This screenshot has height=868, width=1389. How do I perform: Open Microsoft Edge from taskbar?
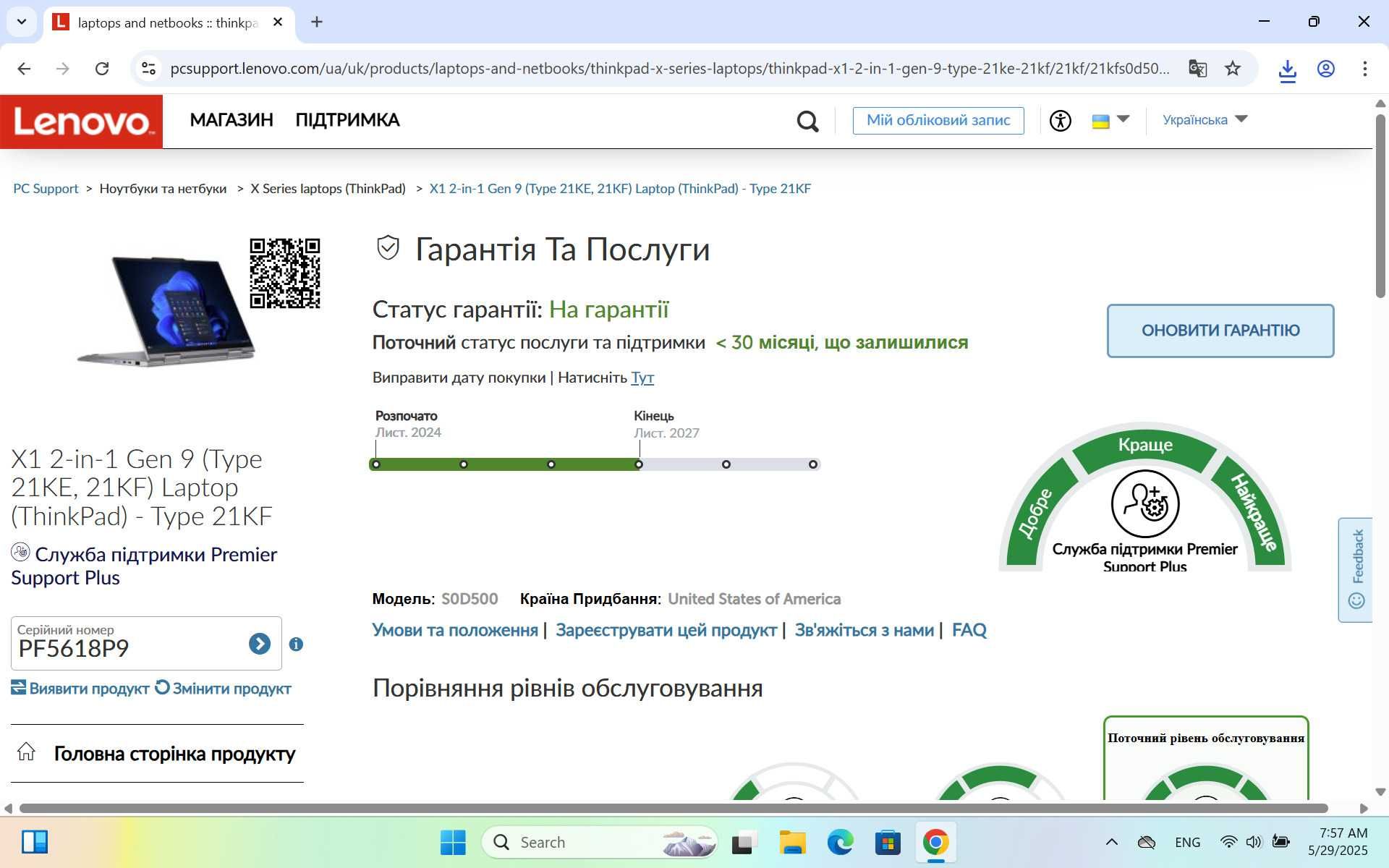pos(840,842)
